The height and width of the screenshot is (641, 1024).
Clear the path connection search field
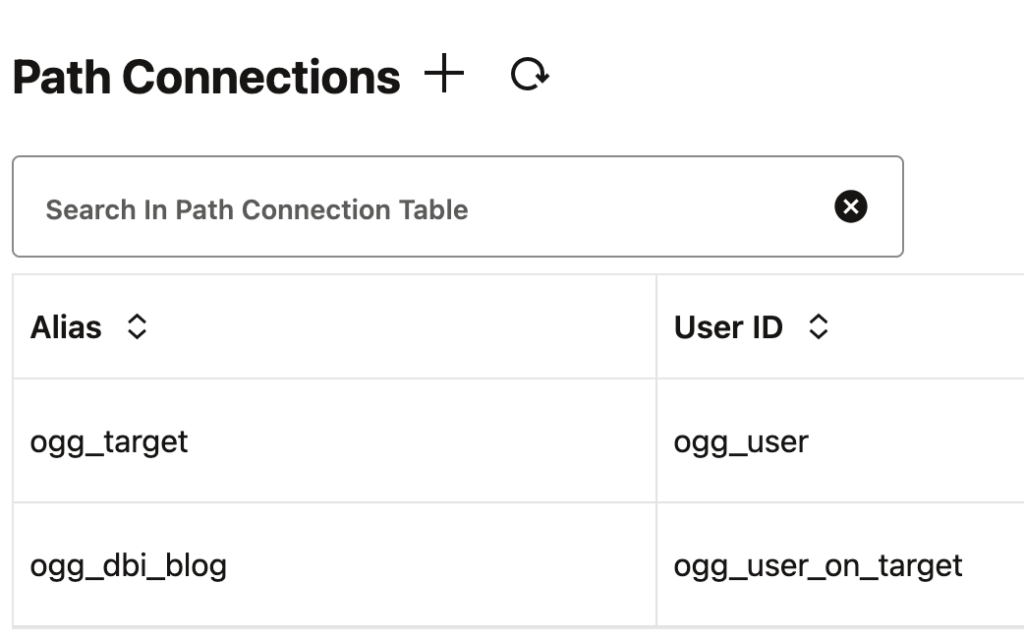[850, 207]
